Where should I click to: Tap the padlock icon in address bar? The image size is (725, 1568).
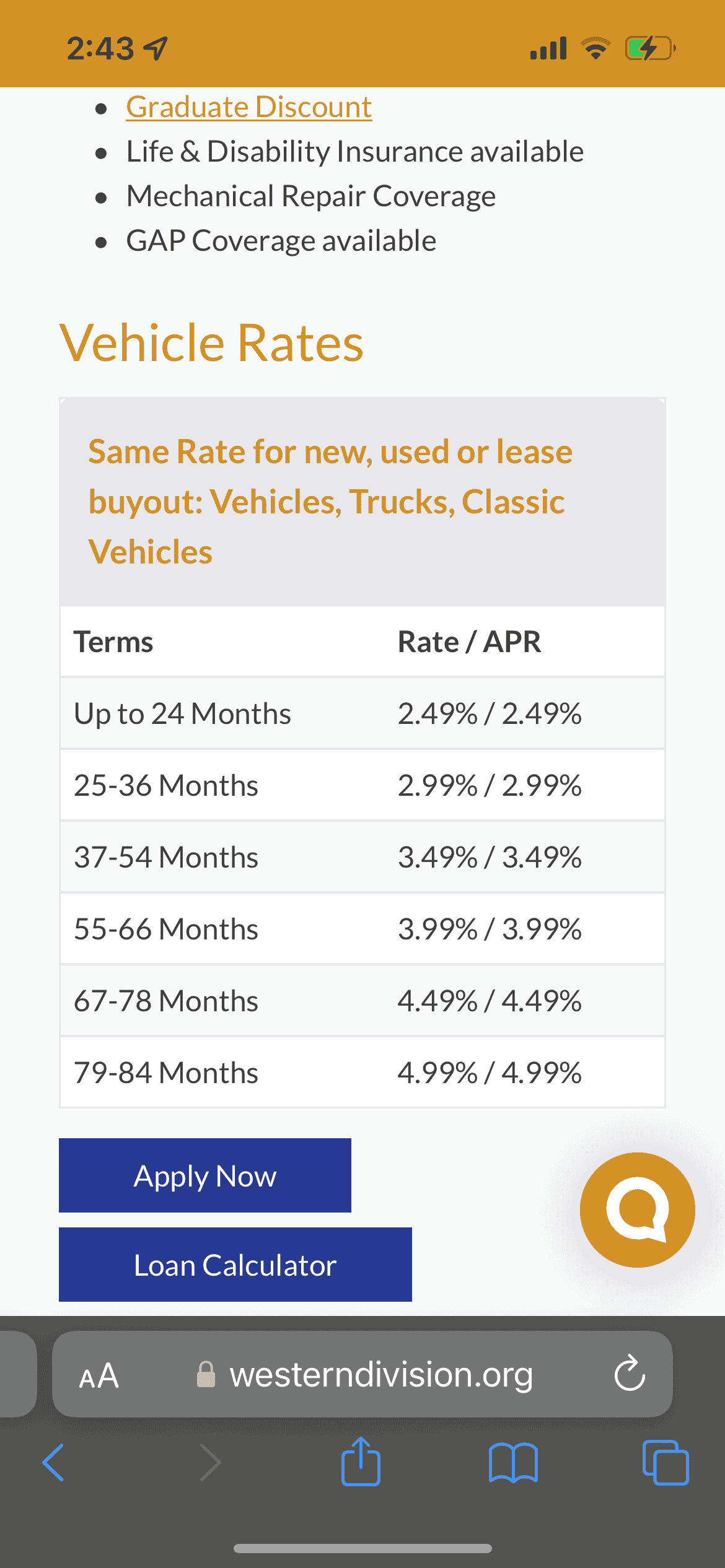206,1374
